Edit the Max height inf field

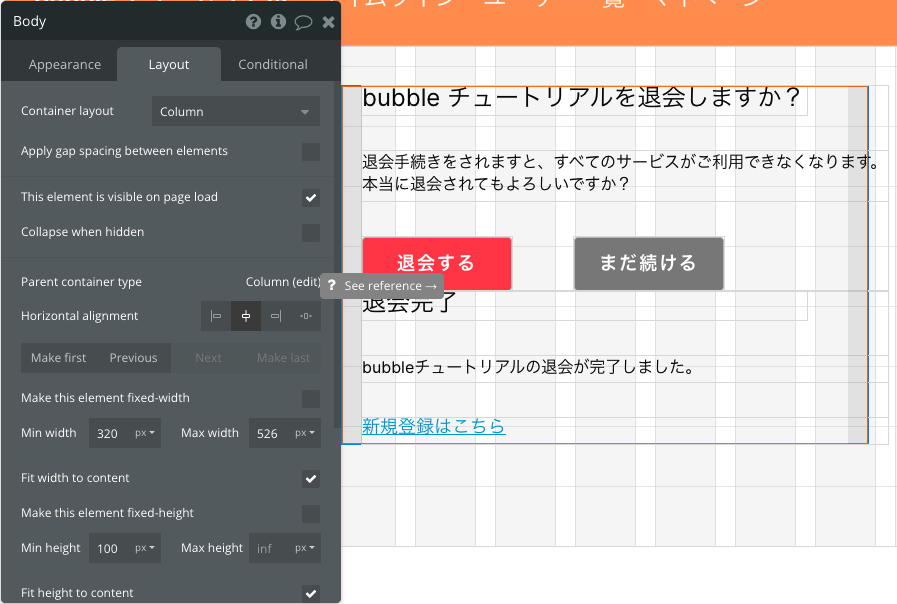click(270, 548)
